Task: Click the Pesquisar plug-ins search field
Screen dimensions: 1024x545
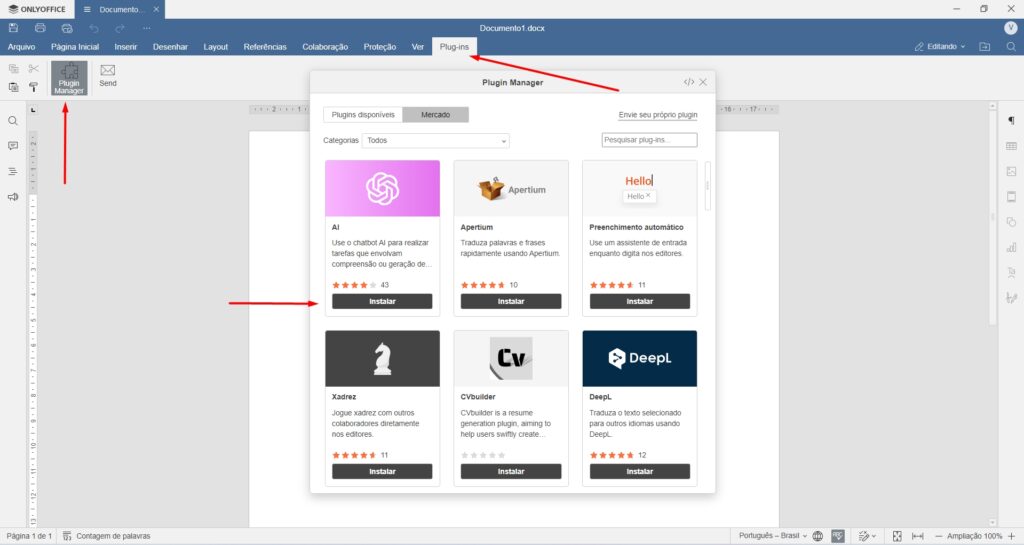Action: click(649, 140)
